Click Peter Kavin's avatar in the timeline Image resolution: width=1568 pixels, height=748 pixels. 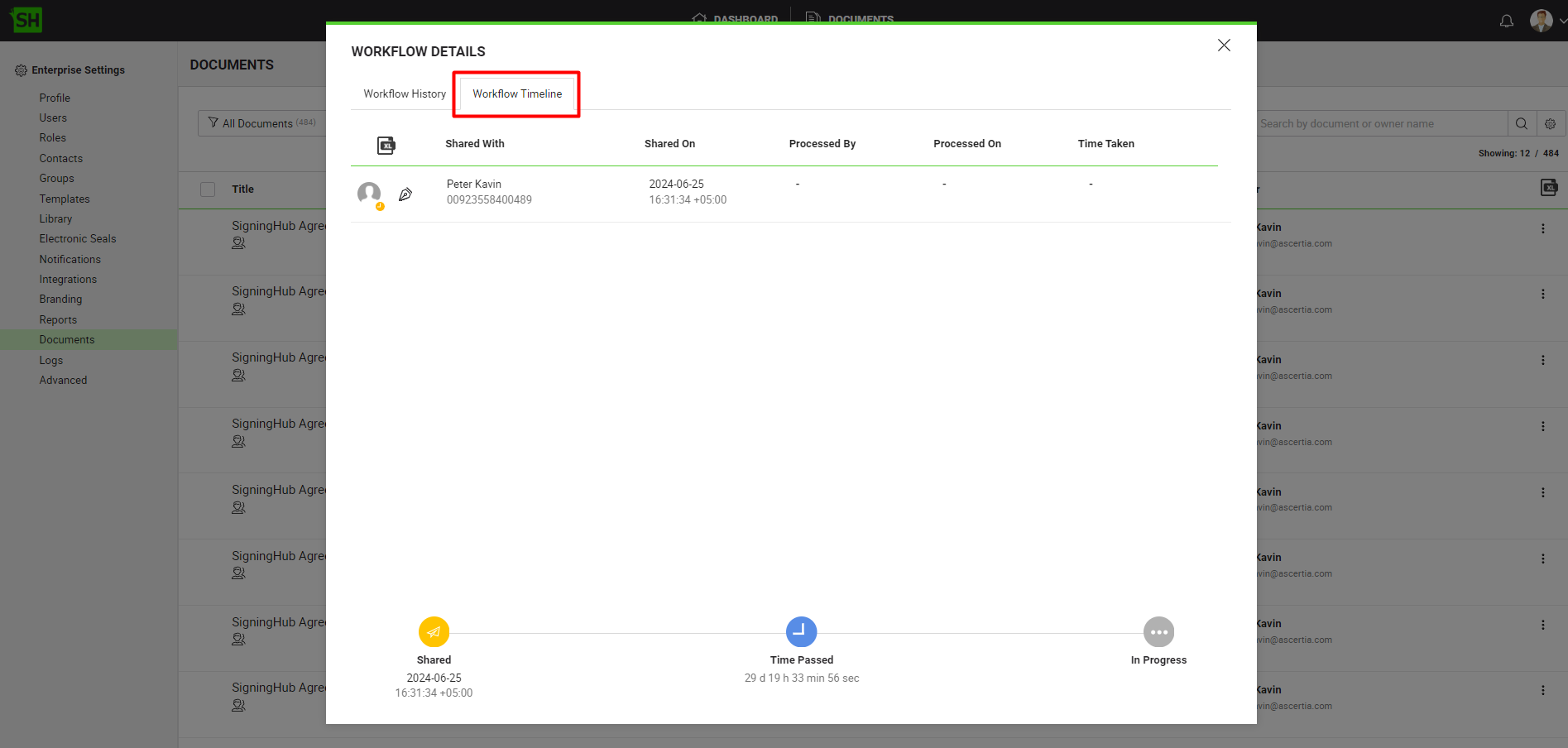[369, 193]
